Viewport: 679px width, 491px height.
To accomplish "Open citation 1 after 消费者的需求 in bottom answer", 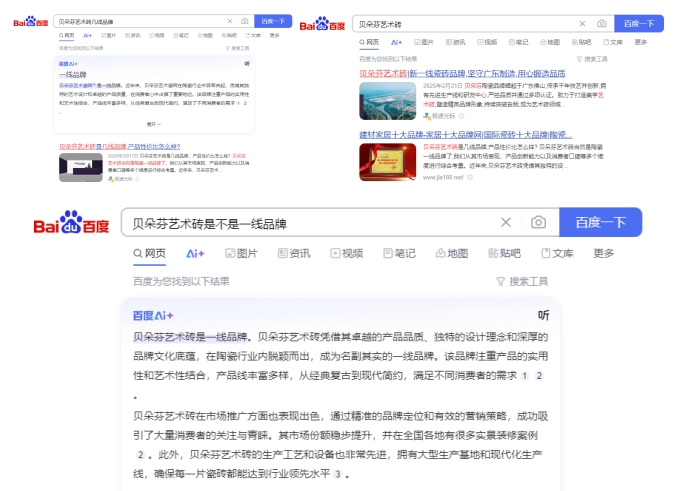I will 524,376.
